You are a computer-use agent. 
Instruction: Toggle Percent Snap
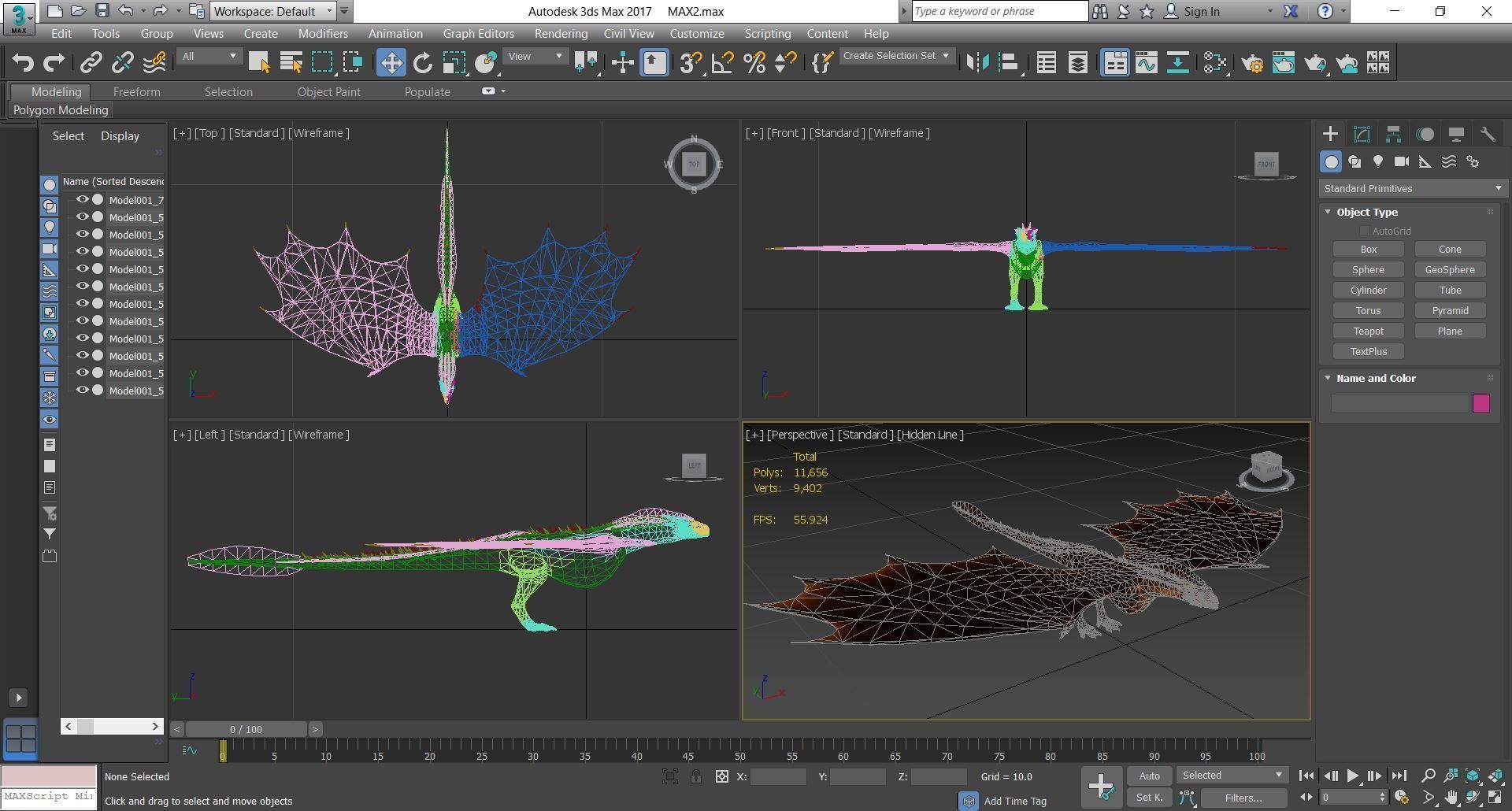point(754,63)
